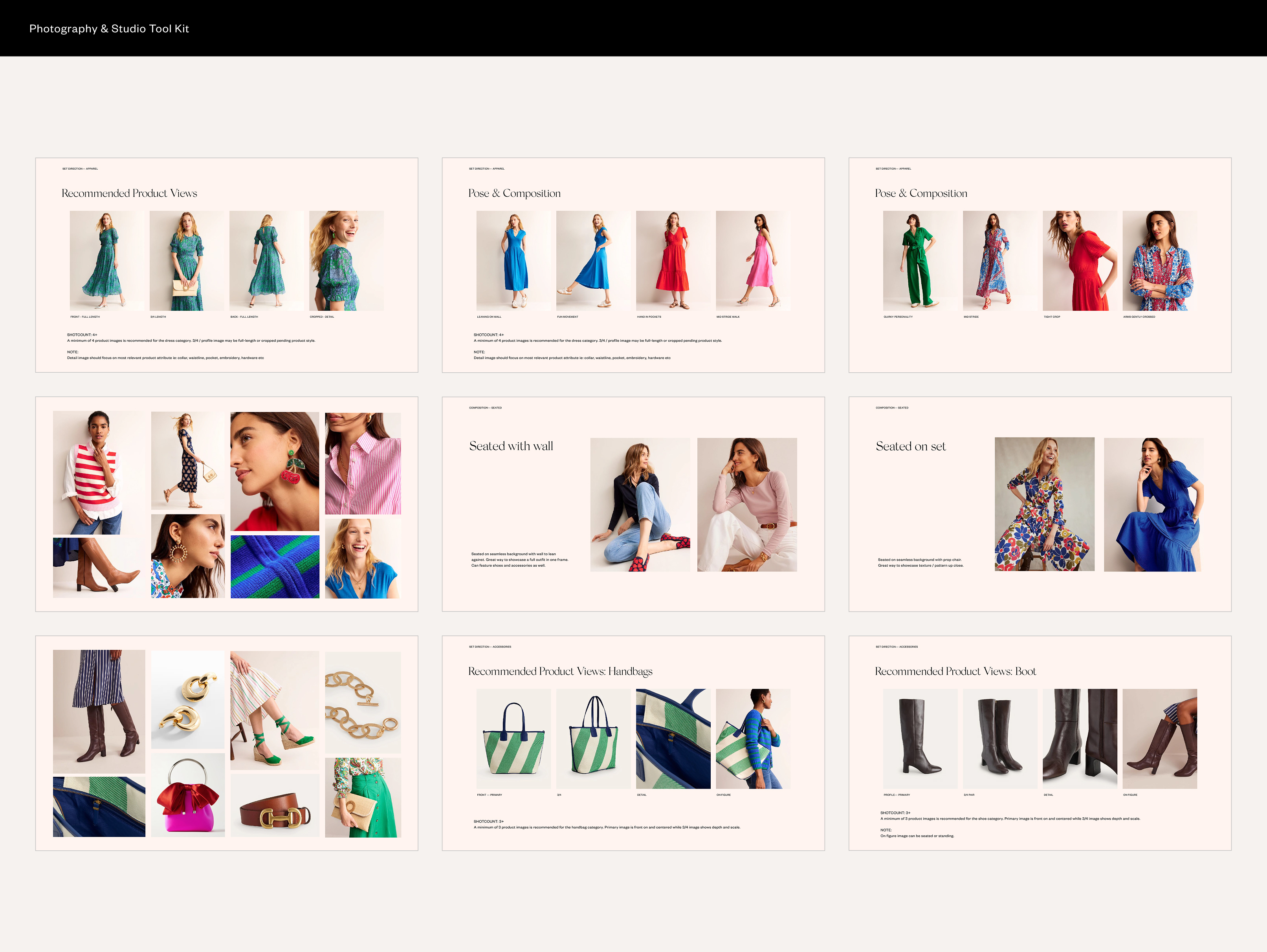The width and height of the screenshot is (1267, 952).
Task: Select the red striped sweater vest photo
Action: [99, 472]
